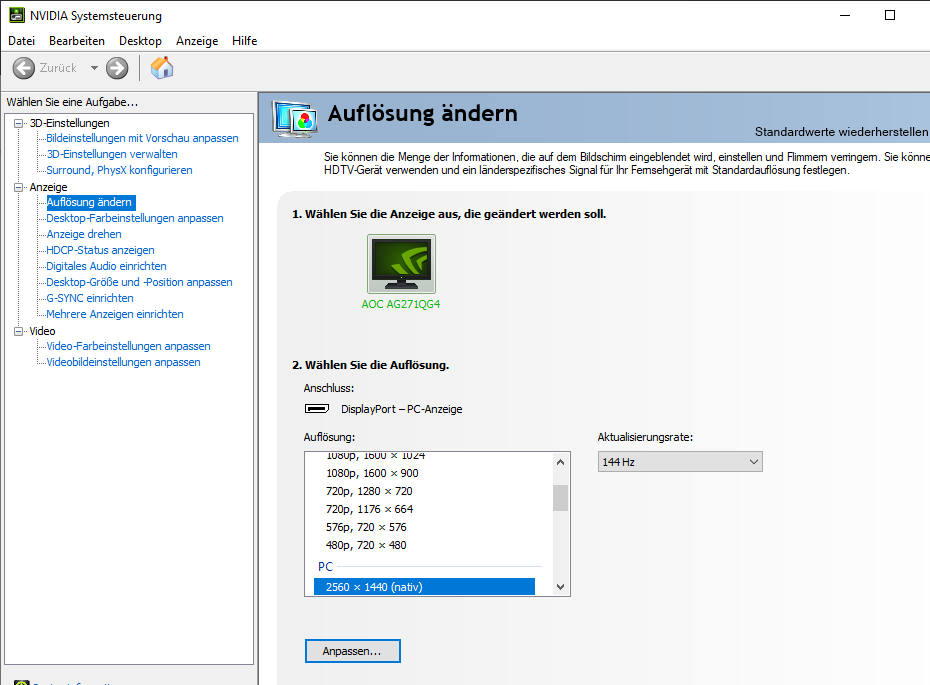Click the NVIDIA app icon in title bar

[x=17, y=15]
